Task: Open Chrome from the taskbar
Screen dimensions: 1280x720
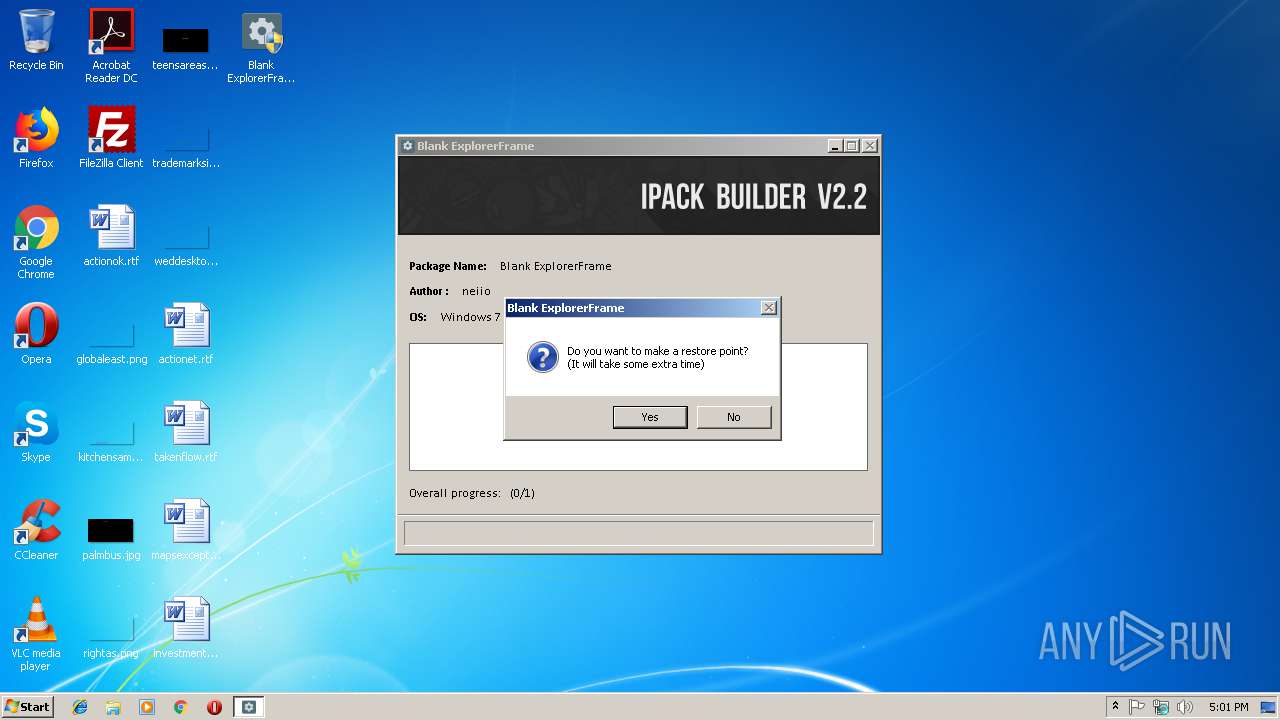Action: coord(181,707)
